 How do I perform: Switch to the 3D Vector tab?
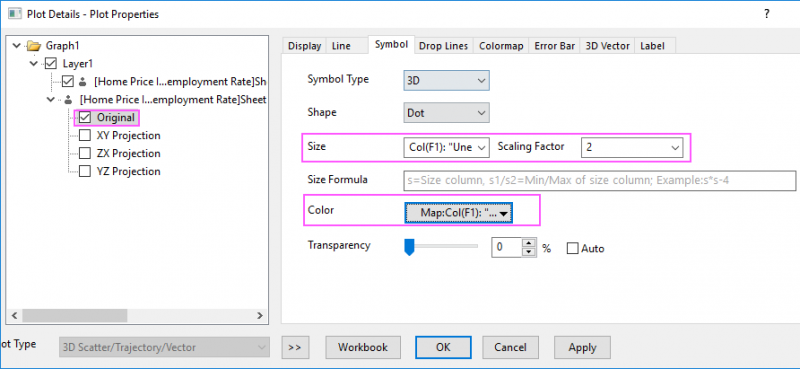(608, 46)
